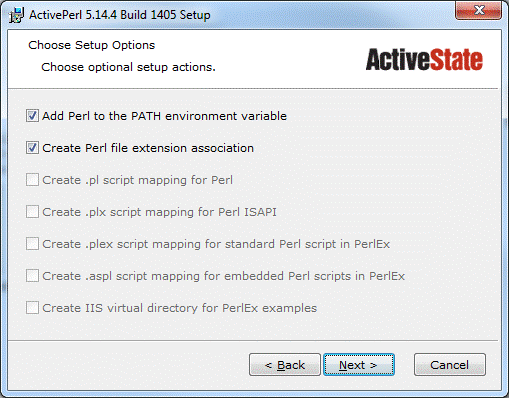Go to previous step with Back button
This screenshot has width=509, height=398.
point(285,365)
